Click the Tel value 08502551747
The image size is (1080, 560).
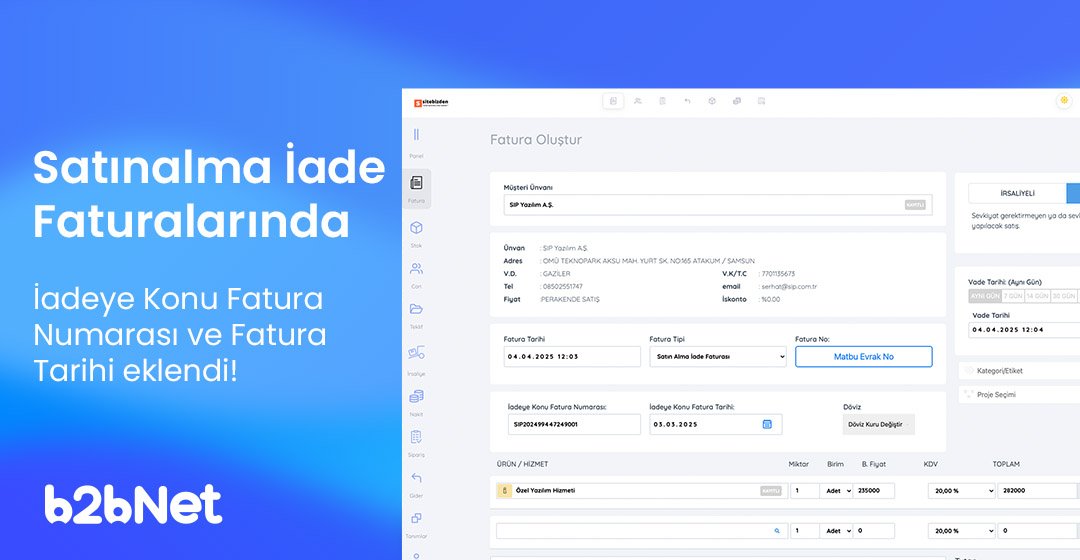(x=563, y=287)
